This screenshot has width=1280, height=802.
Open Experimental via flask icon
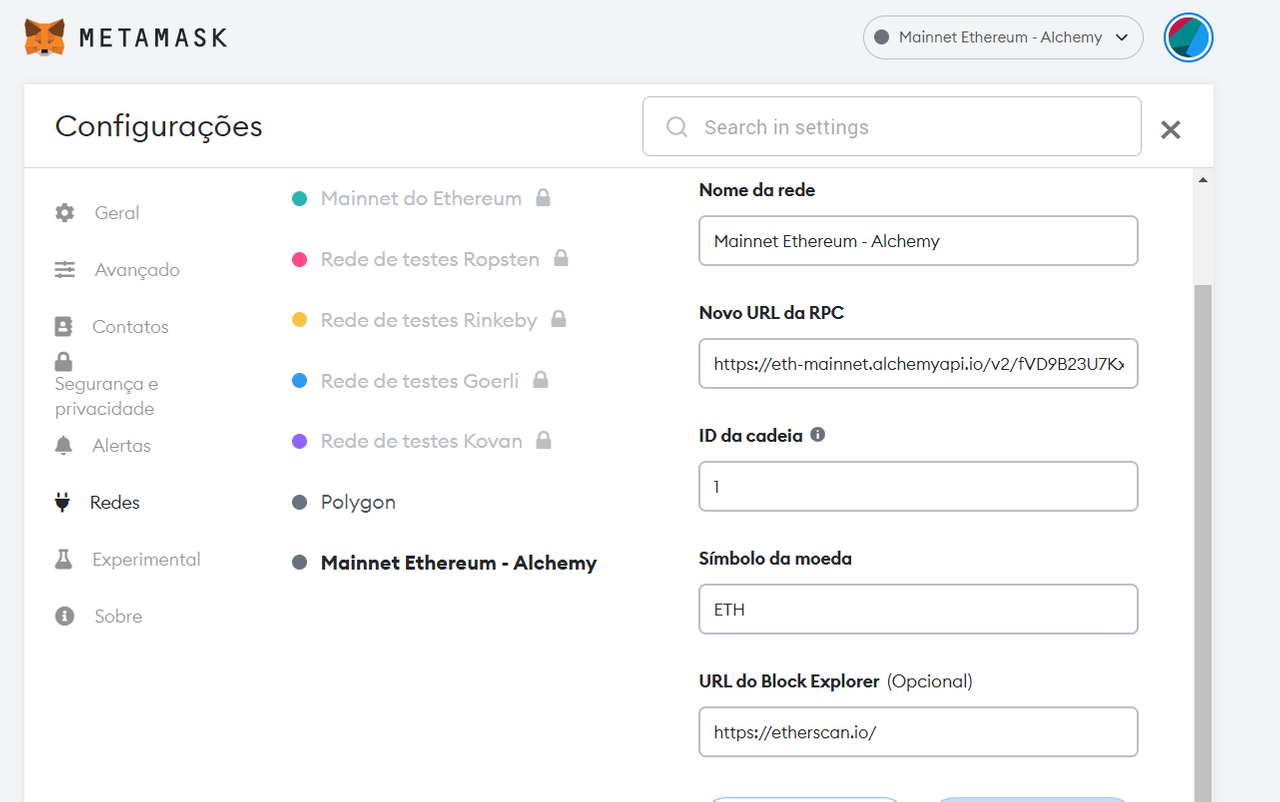63,559
